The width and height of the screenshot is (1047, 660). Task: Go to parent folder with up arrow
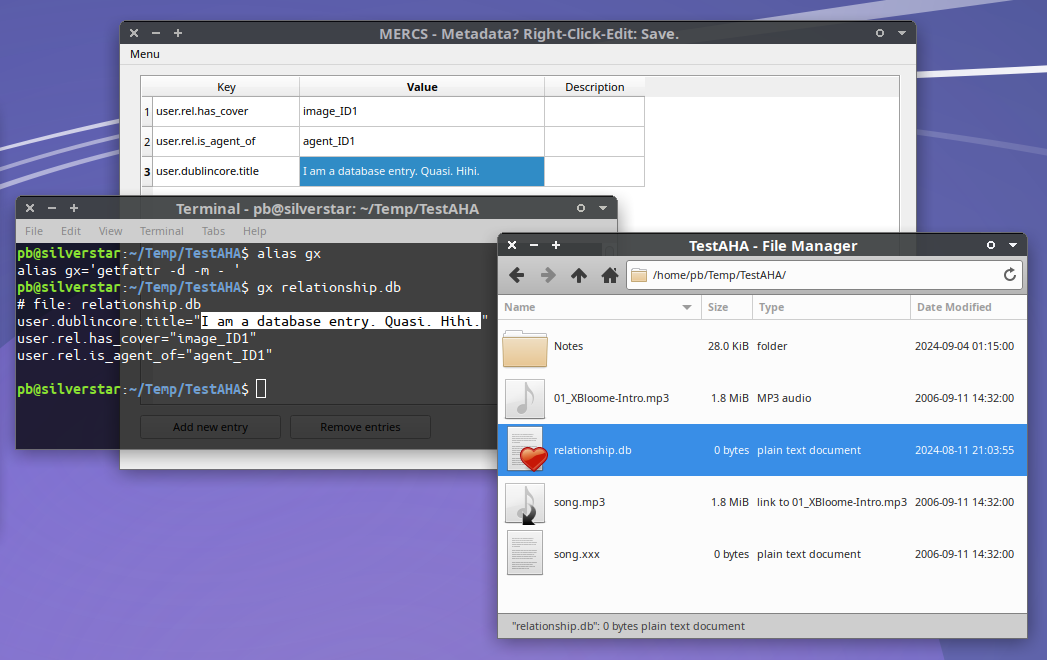point(578,275)
